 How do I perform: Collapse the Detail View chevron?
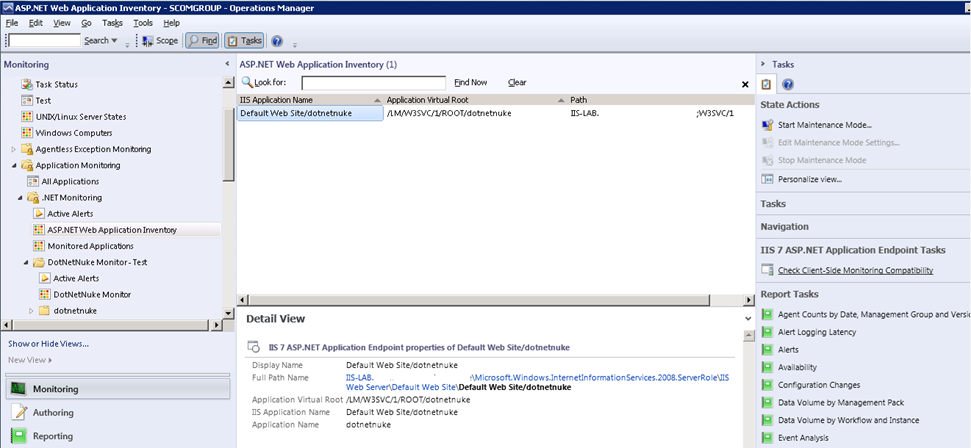pos(747,318)
